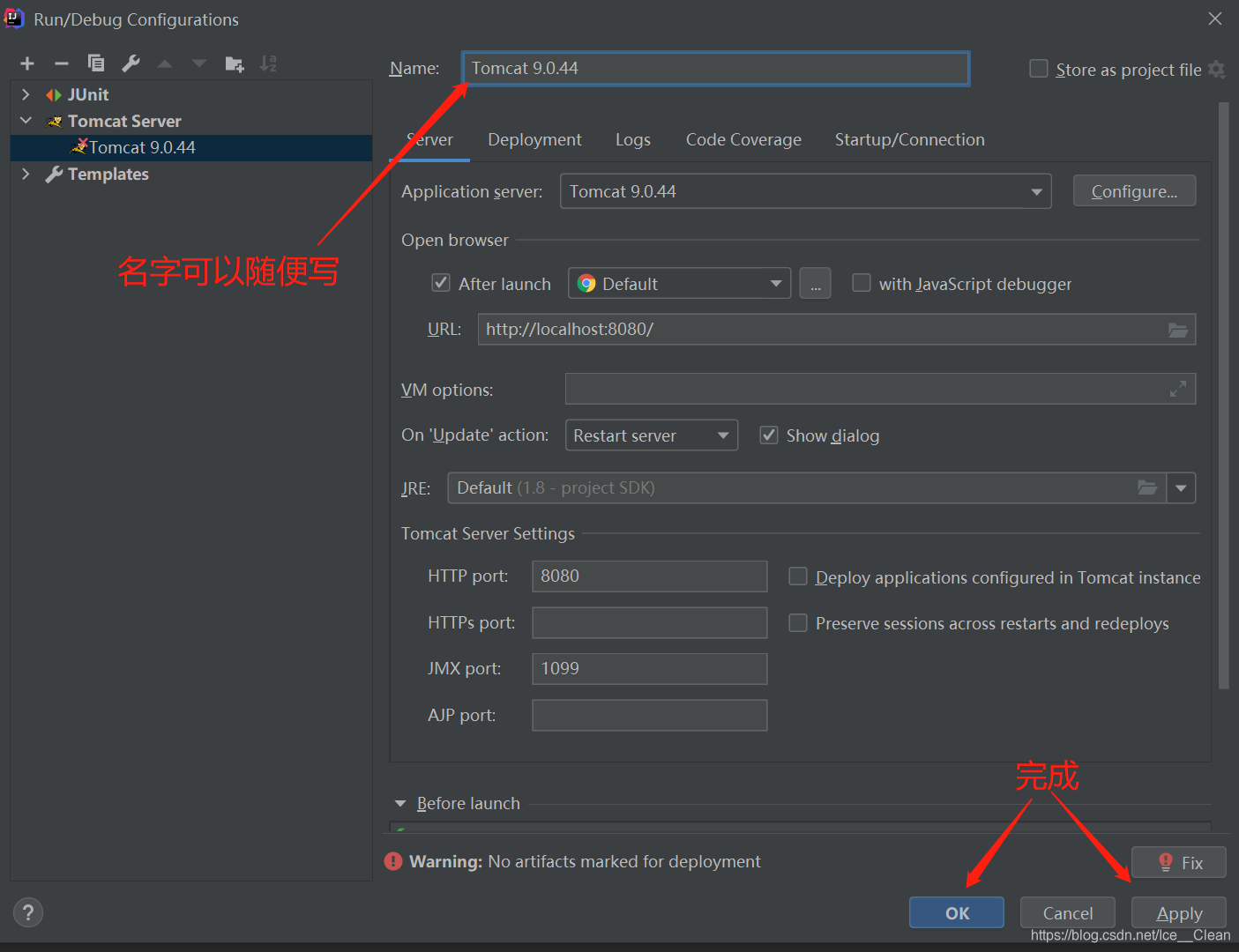Uncheck Show dialog checkbox
1239x952 pixels.
click(769, 435)
